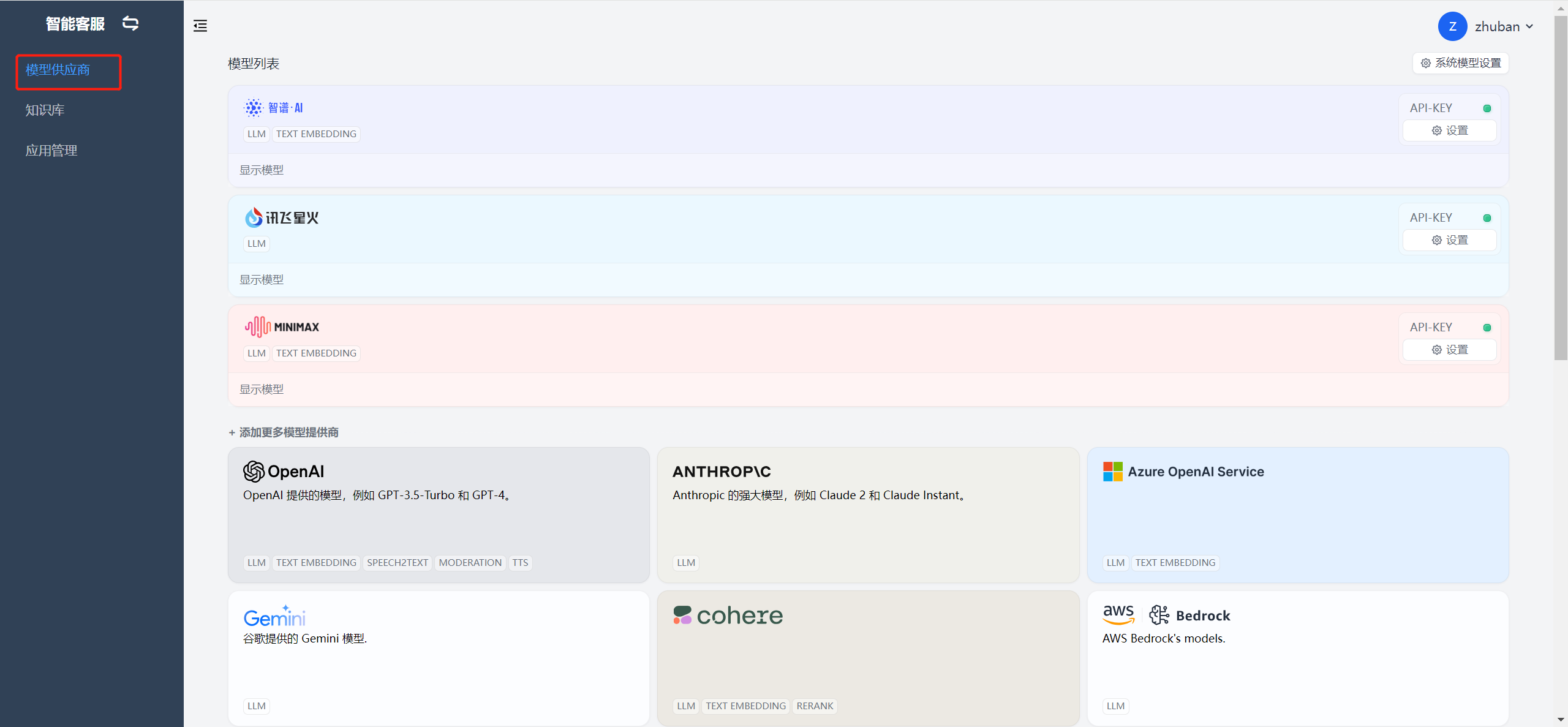The image size is (1568, 727).
Task: Expand 显示模型 under 智谱·AI
Action: pyautogui.click(x=262, y=170)
